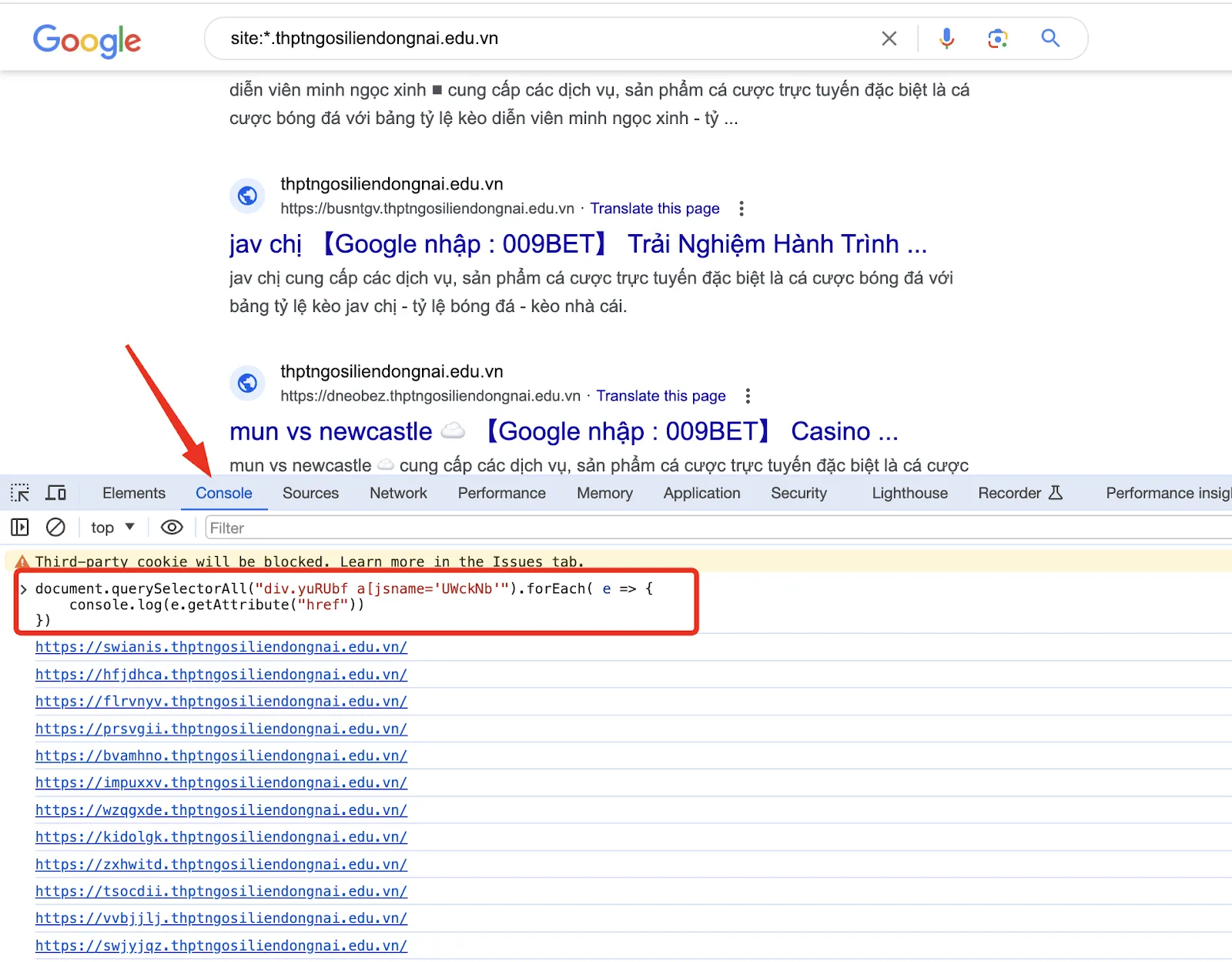Image resolution: width=1232 pixels, height=962 pixels.
Task: Clear the search query with the X icon
Action: click(889, 39)
